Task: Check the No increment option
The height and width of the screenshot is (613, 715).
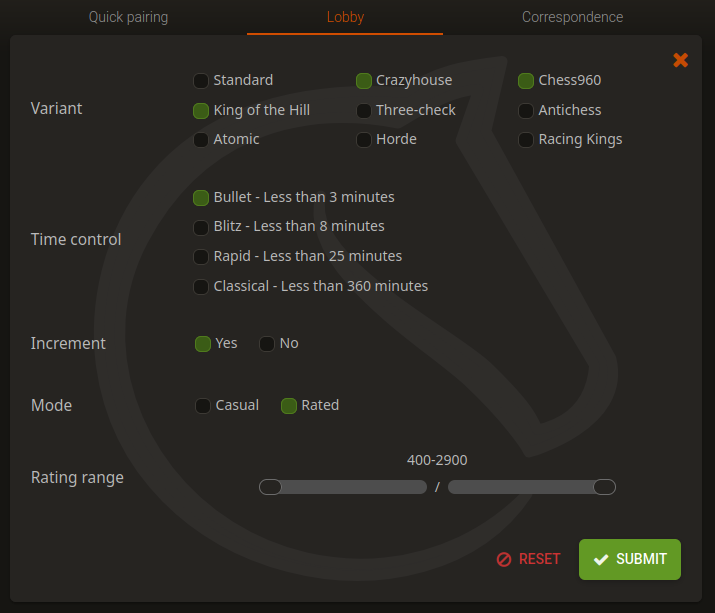Action: point(267,344)
